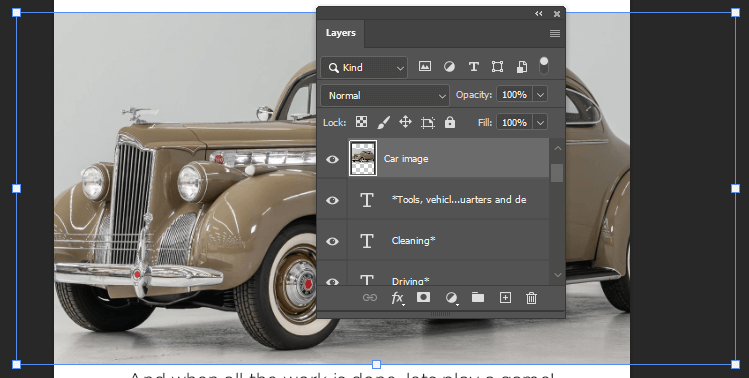The image size is (749, 378).
Task: Click the bottom-center transform handle
Action: 376,365
